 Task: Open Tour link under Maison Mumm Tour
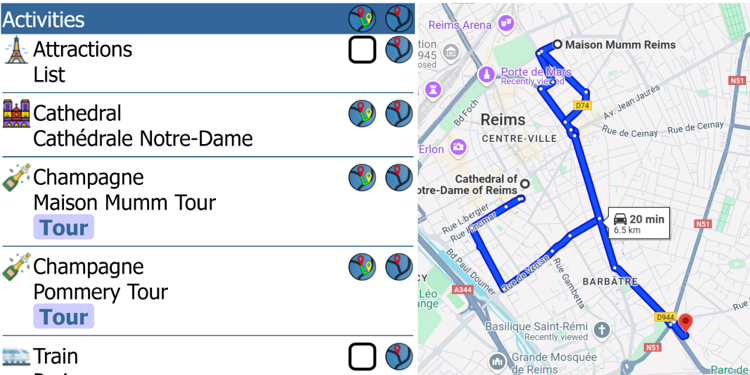point(64,227)
